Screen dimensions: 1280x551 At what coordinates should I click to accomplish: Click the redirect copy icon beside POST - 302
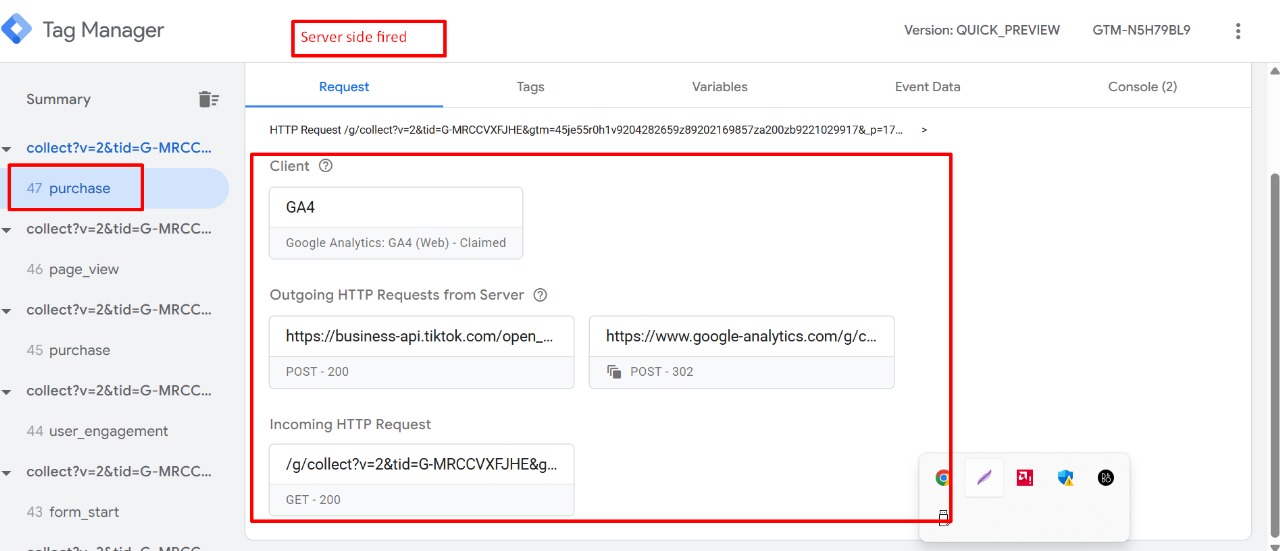[x=614, y=372]
